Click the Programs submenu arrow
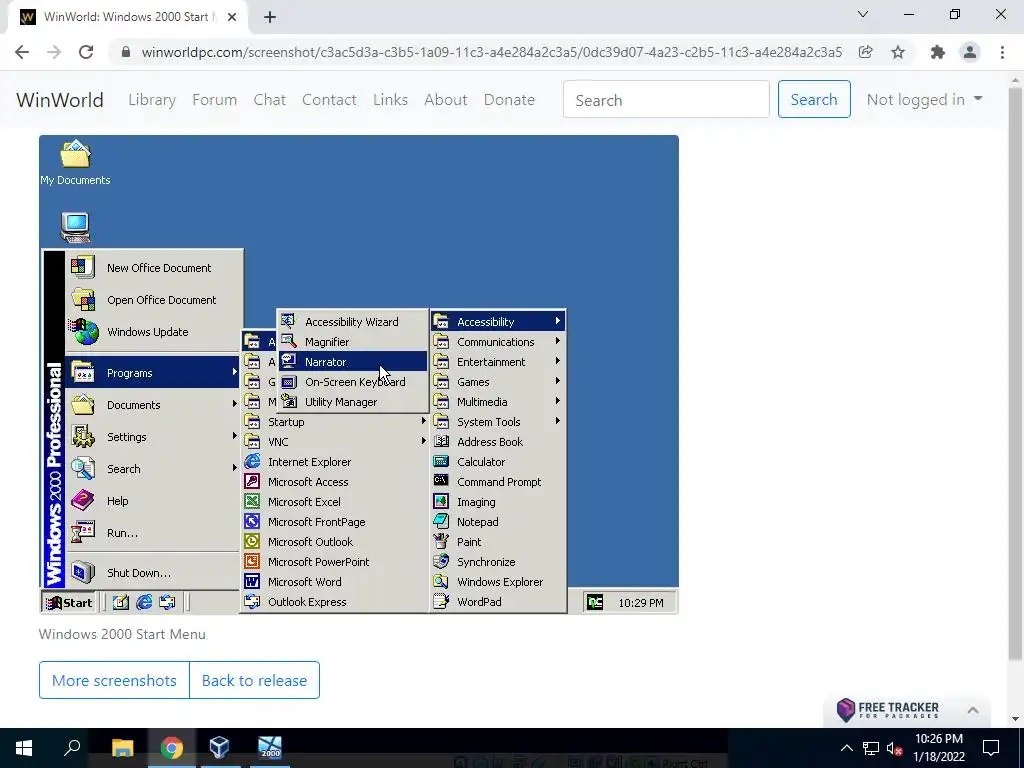 234,372
